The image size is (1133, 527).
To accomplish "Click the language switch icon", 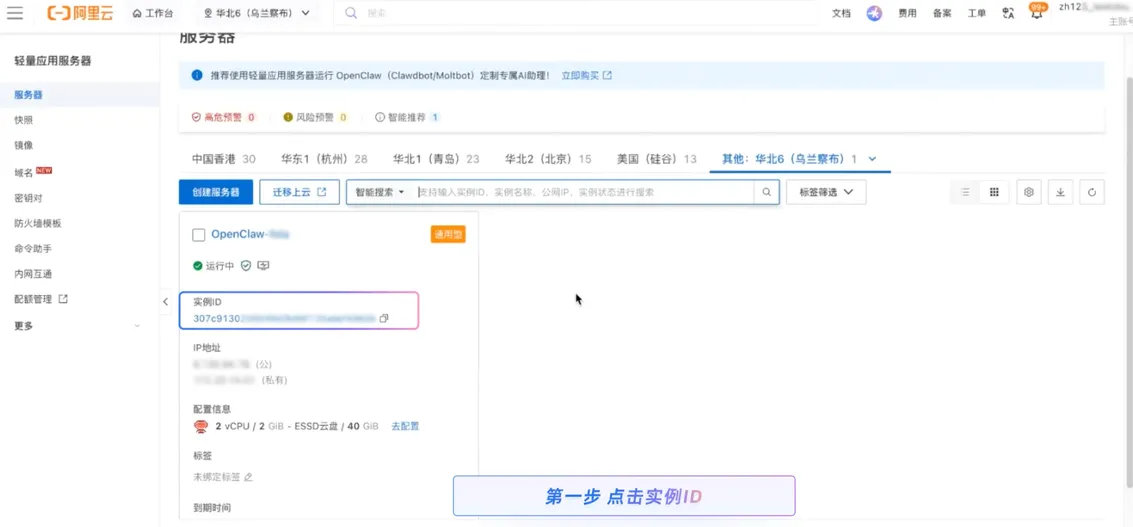I will (x=1009, y=13).
